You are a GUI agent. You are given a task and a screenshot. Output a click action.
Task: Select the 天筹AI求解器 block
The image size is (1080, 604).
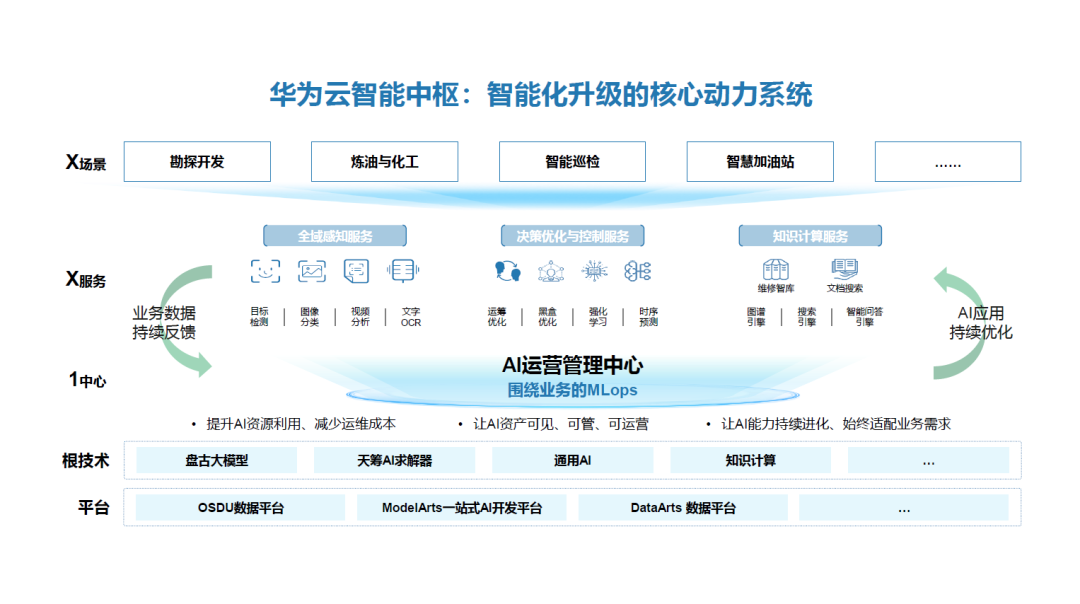click(394, 460)
